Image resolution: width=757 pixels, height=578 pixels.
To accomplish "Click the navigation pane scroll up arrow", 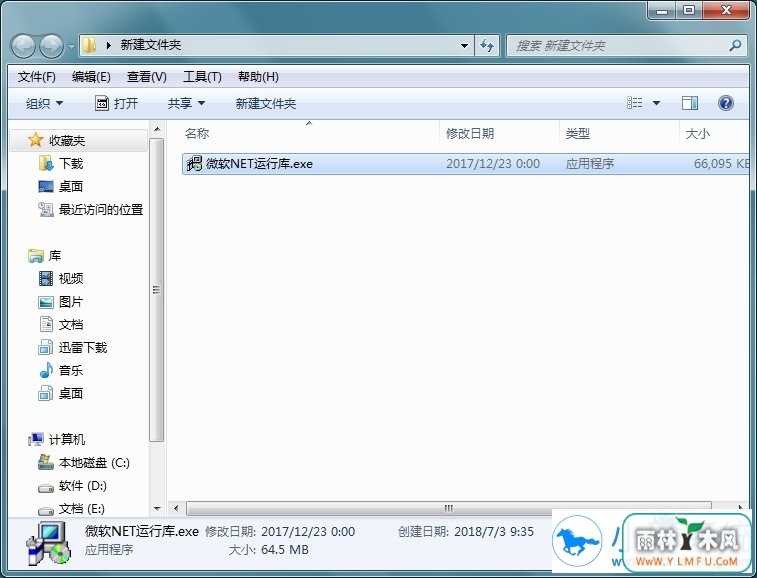I will pyautogui.click(x=157, y=129).
